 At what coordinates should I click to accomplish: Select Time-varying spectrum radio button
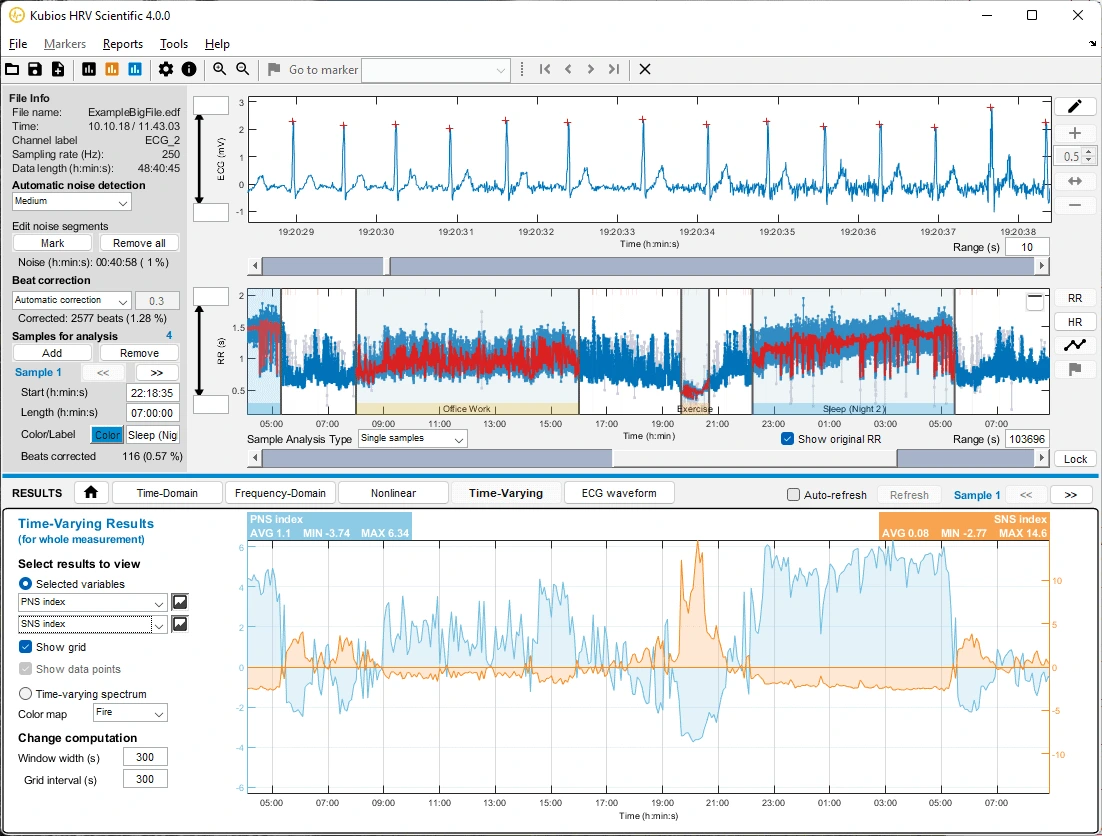(x=25, y=693)
